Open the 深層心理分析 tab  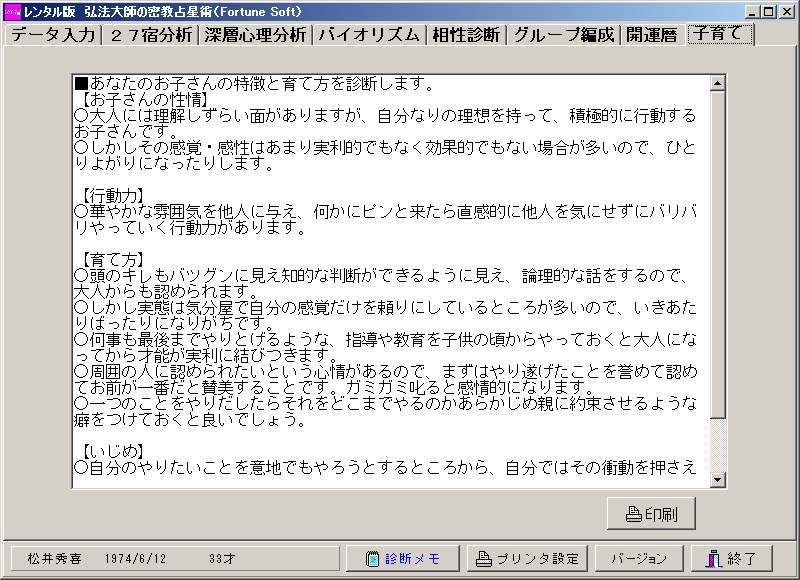click(x=255, y=35)
